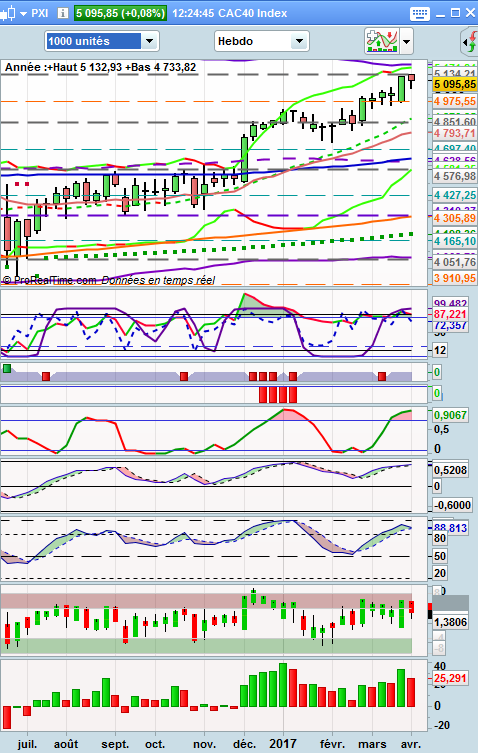
Task: Click the 1,3806 indicator value label
Action: [x=450, y=622]
